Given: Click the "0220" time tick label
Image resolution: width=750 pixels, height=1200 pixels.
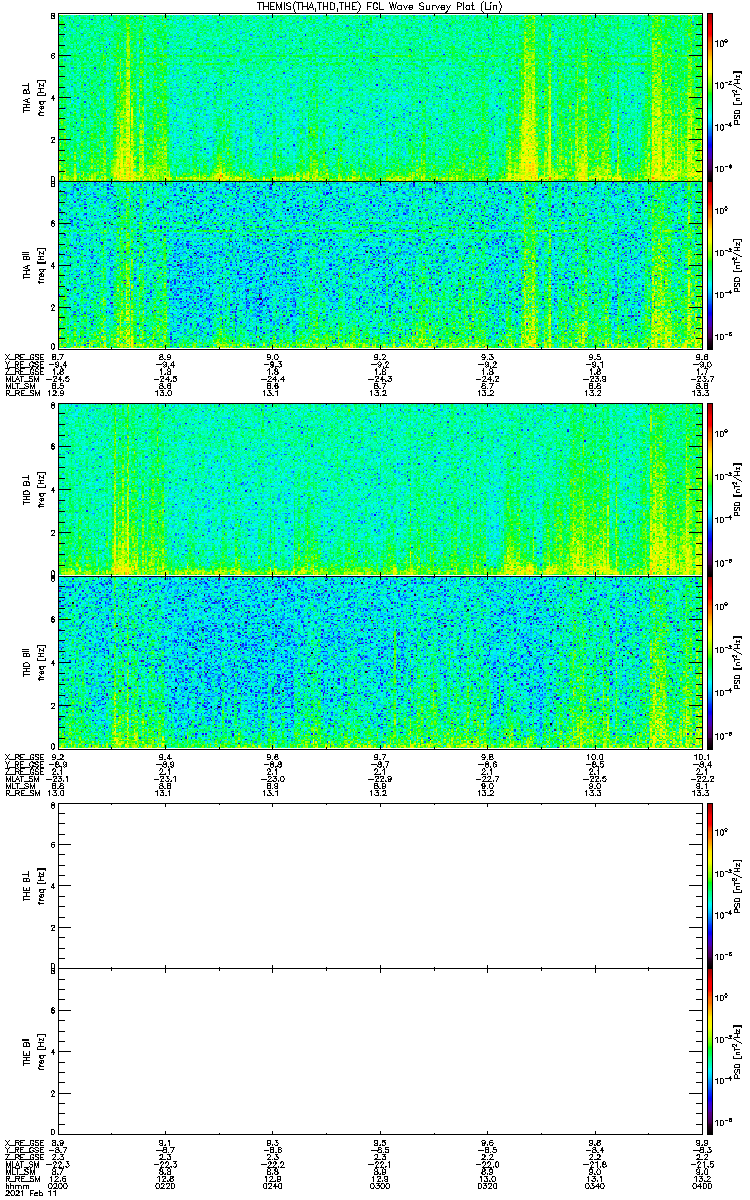Looking at the screenshot, I should coord(166,1185).
